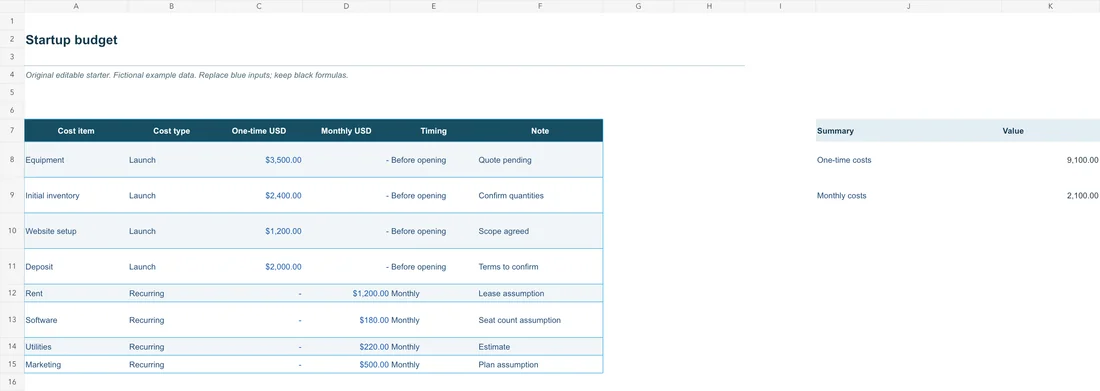Select row 12 header
The width and height of the screenshot is (1100, 391).
[12, 293]
